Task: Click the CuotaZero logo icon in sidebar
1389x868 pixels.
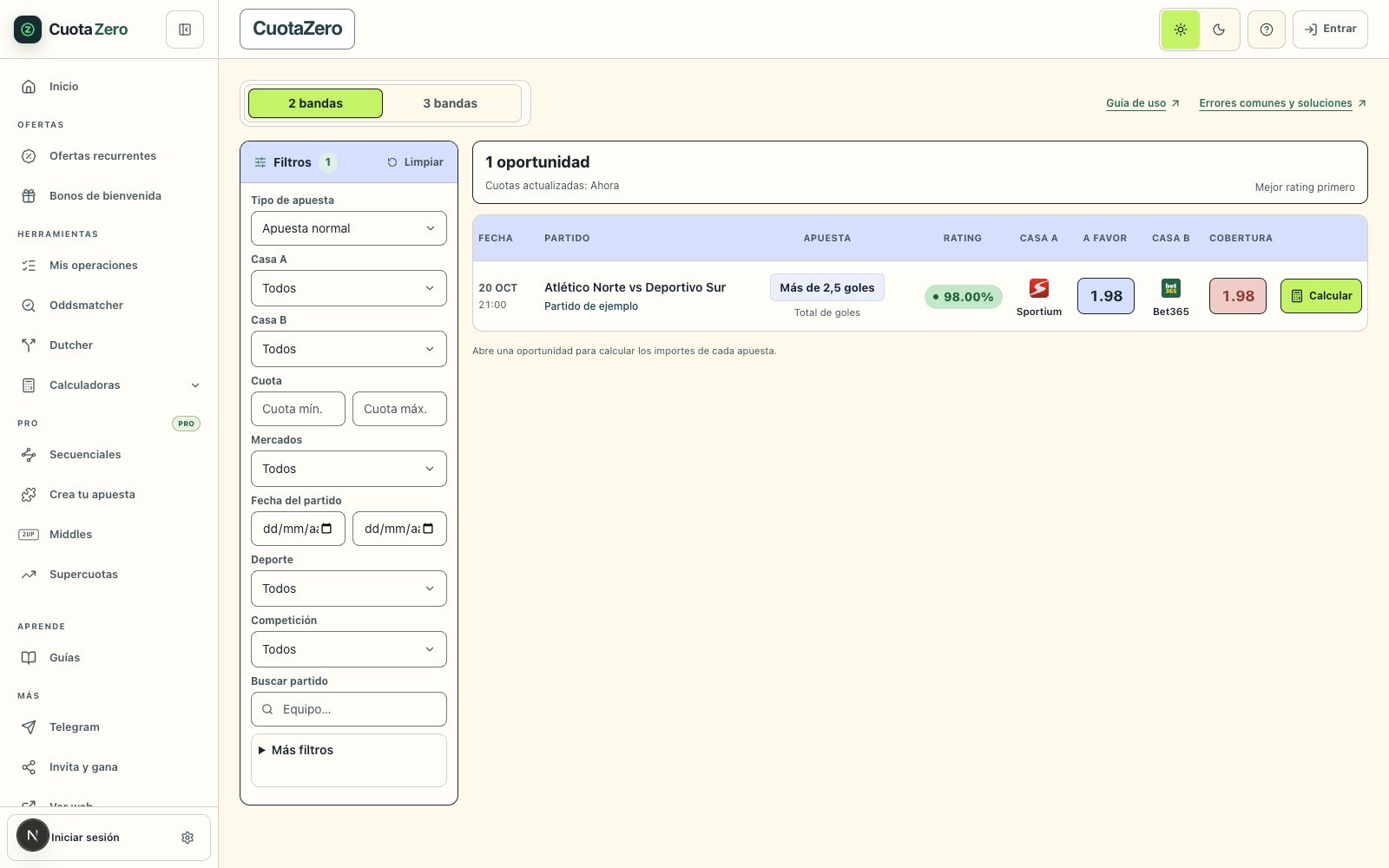Action: (28, 30)
